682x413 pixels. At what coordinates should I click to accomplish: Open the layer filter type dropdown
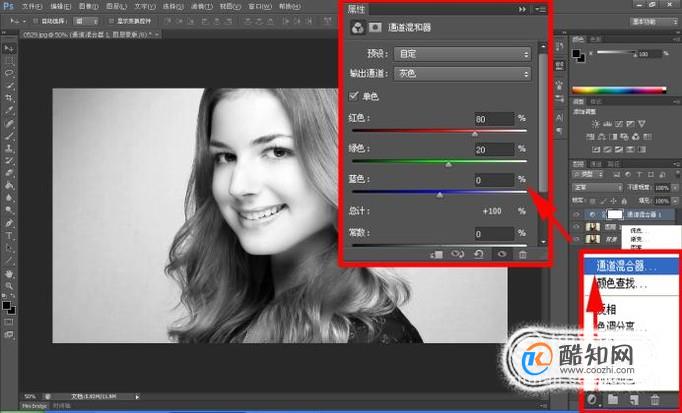[x=588, y=174]
